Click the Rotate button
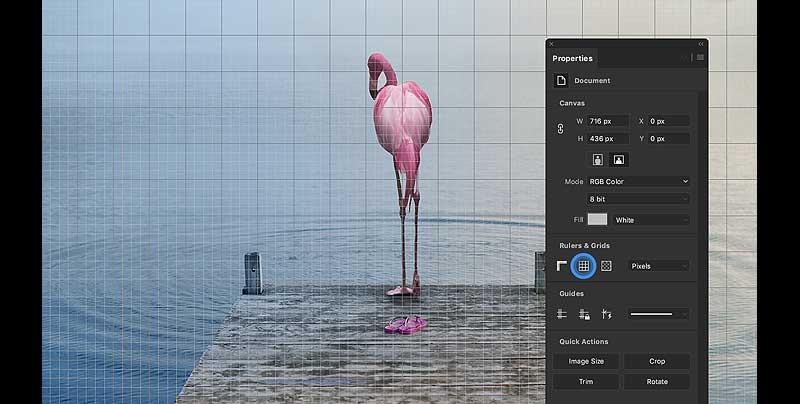This screenshot has height=404, width=800. point(657,382)
